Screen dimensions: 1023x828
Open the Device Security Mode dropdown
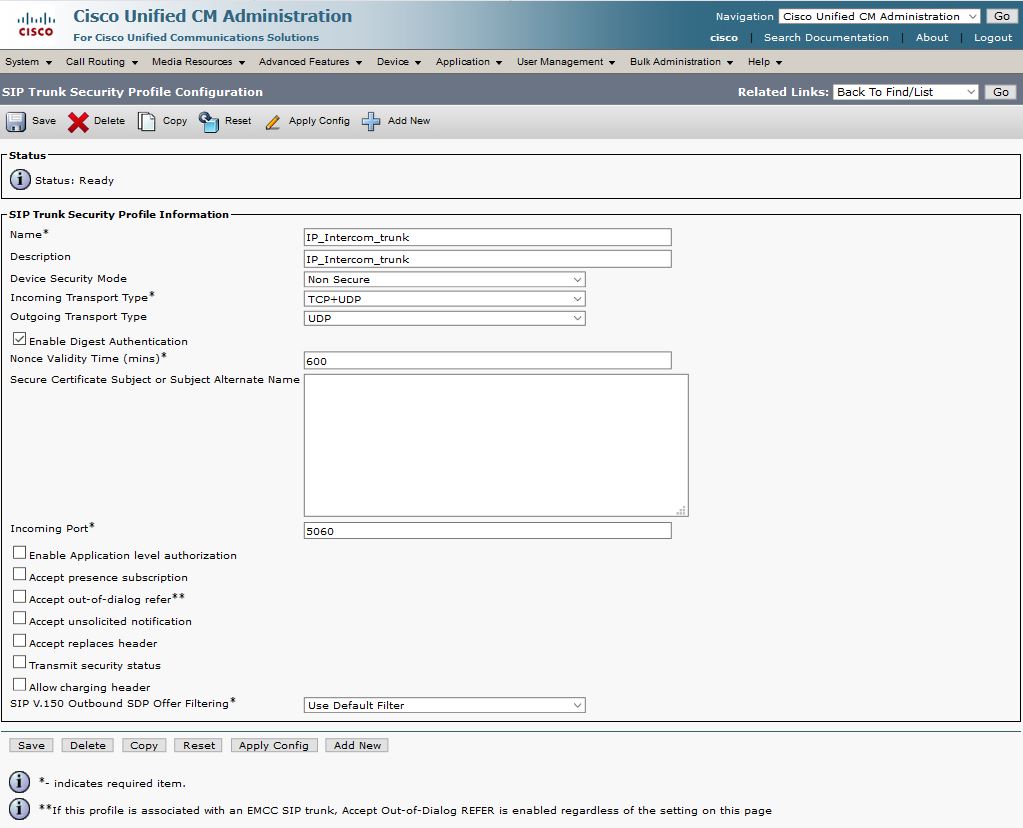pos(444,280)
